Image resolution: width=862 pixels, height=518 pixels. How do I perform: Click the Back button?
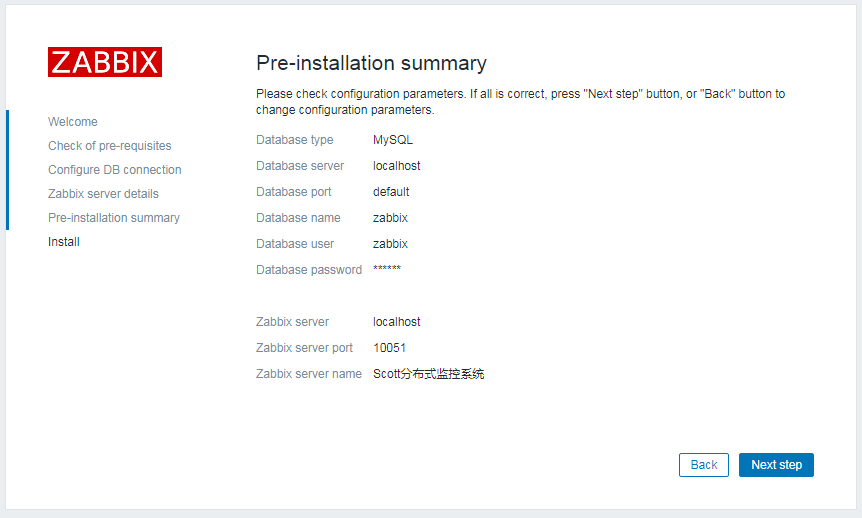[703, 465]
